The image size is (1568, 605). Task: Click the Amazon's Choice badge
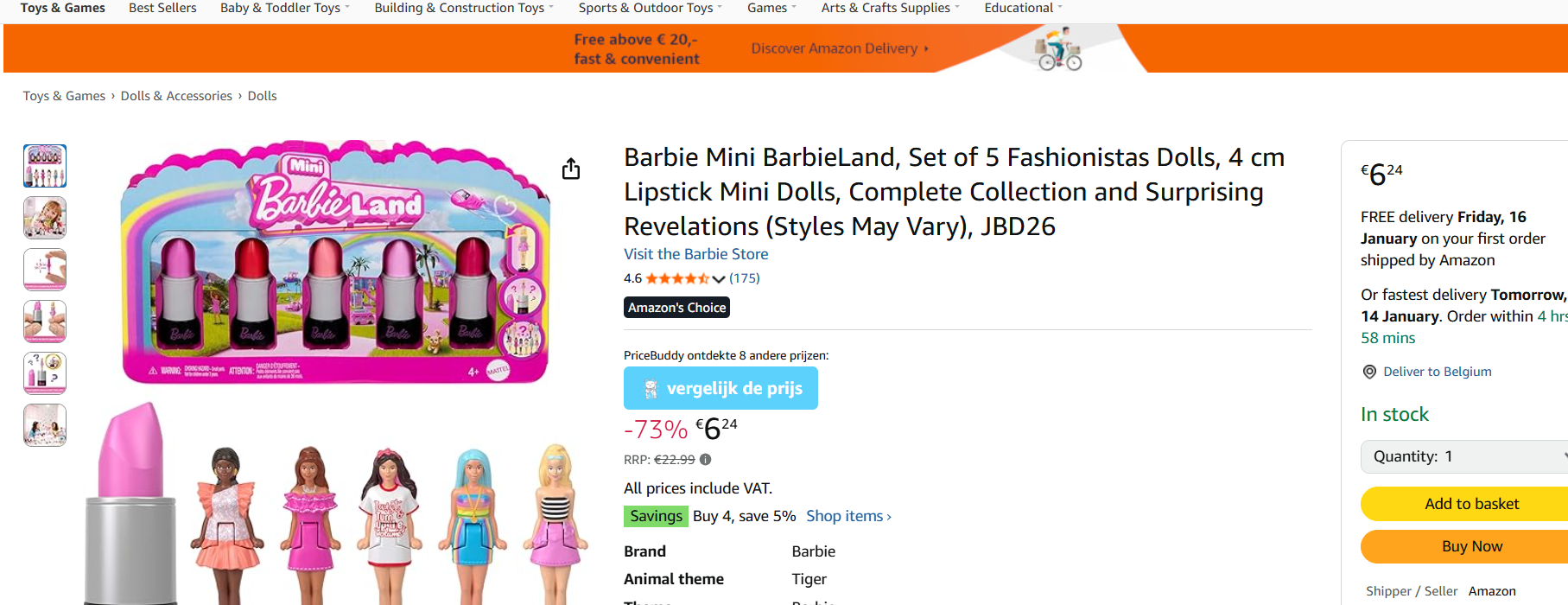click(x=676, y=307)
